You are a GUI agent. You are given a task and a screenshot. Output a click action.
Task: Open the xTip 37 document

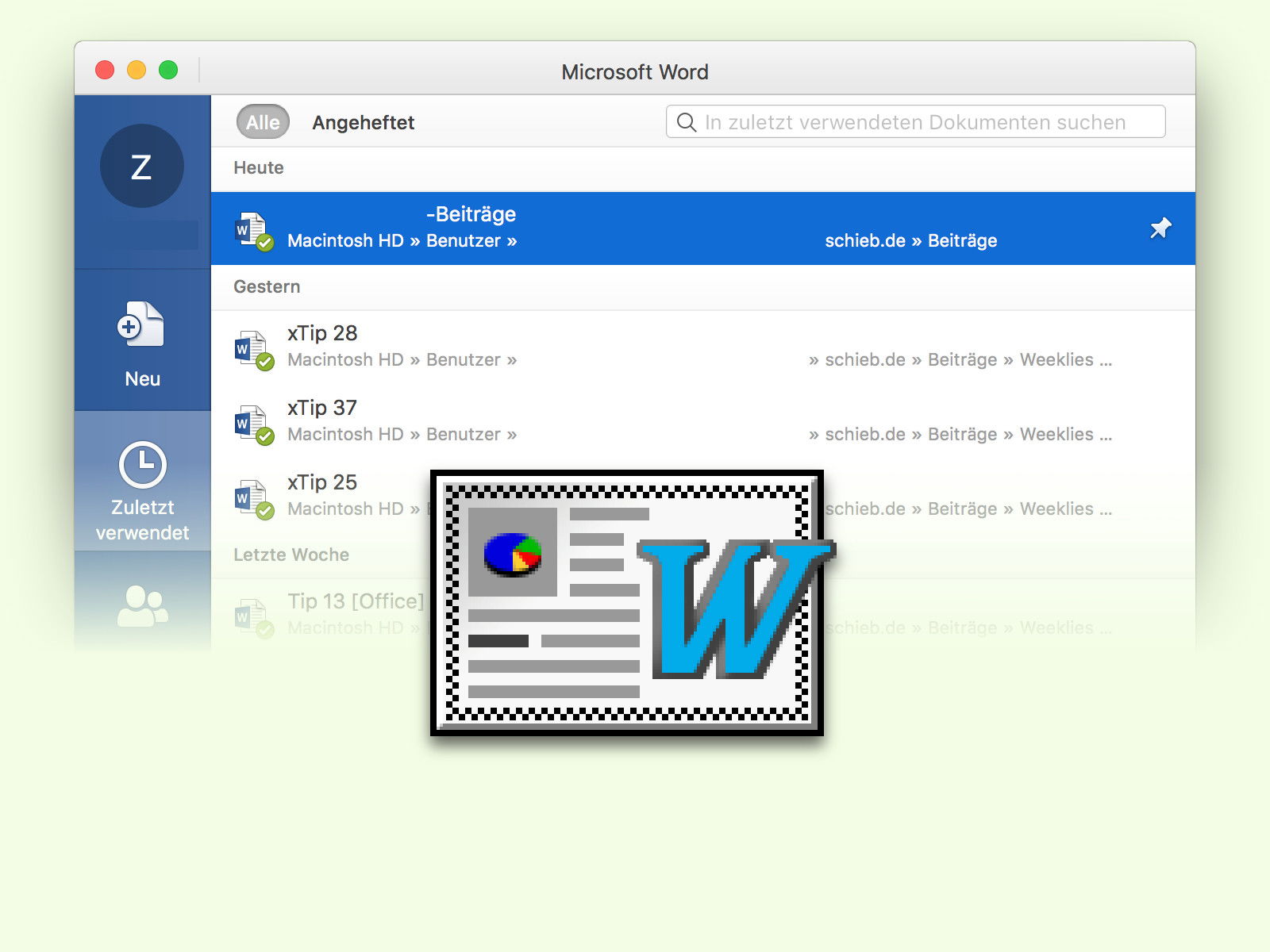pos(702,422)
